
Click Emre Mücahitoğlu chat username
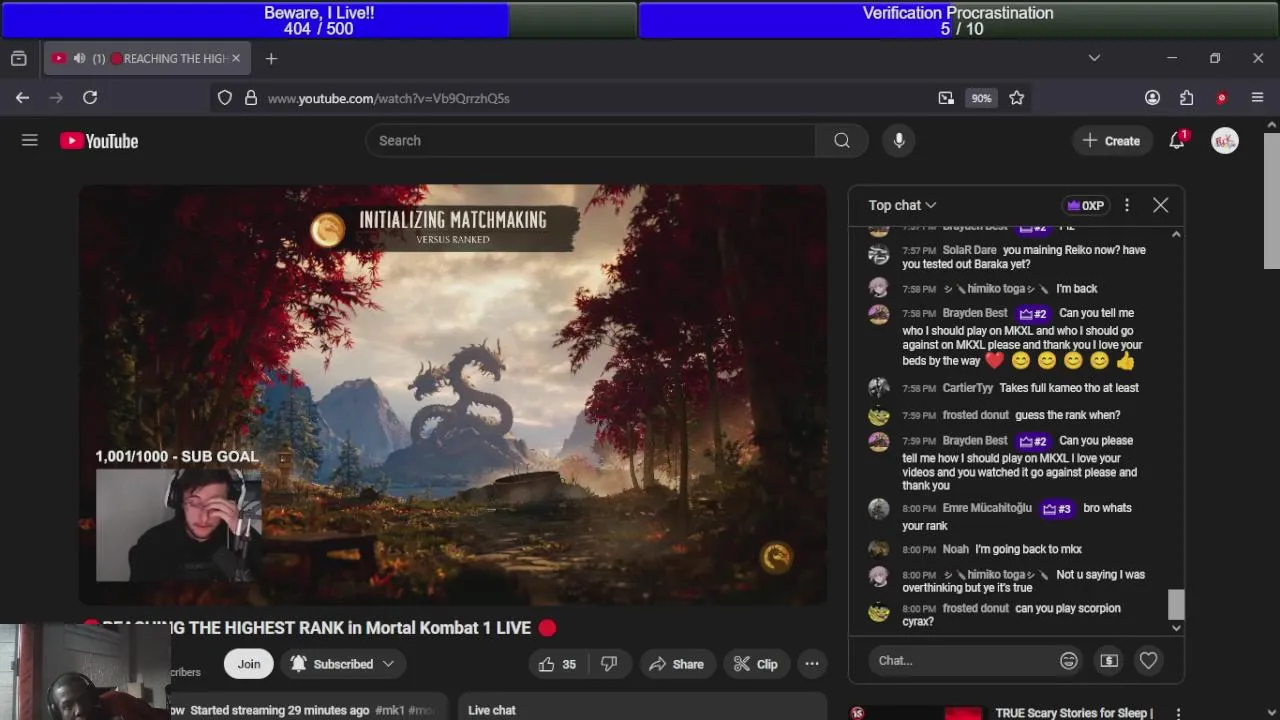point(987,508)
